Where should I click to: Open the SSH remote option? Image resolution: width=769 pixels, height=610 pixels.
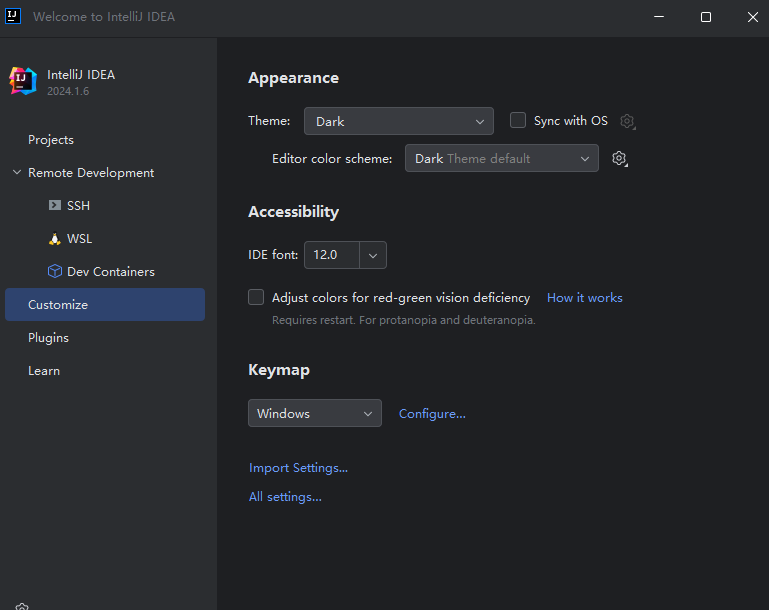click(x=105, y=205)
